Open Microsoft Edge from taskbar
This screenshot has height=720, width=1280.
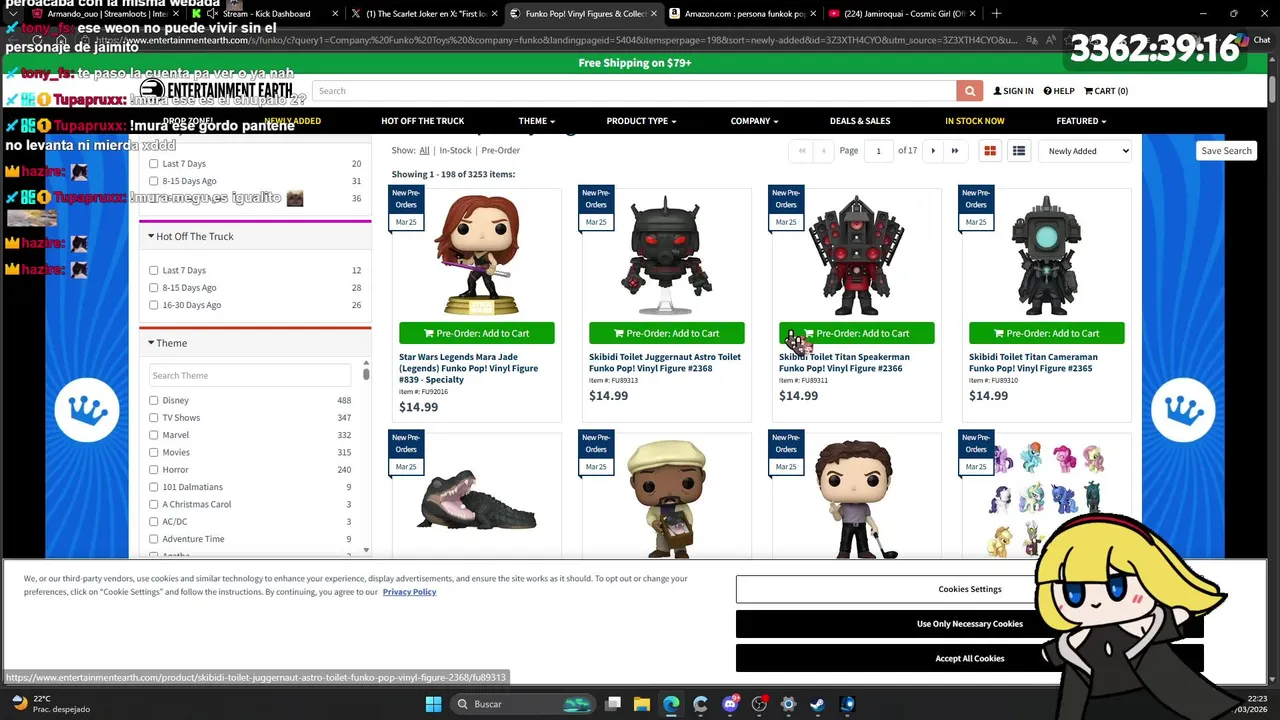(671, 704)
